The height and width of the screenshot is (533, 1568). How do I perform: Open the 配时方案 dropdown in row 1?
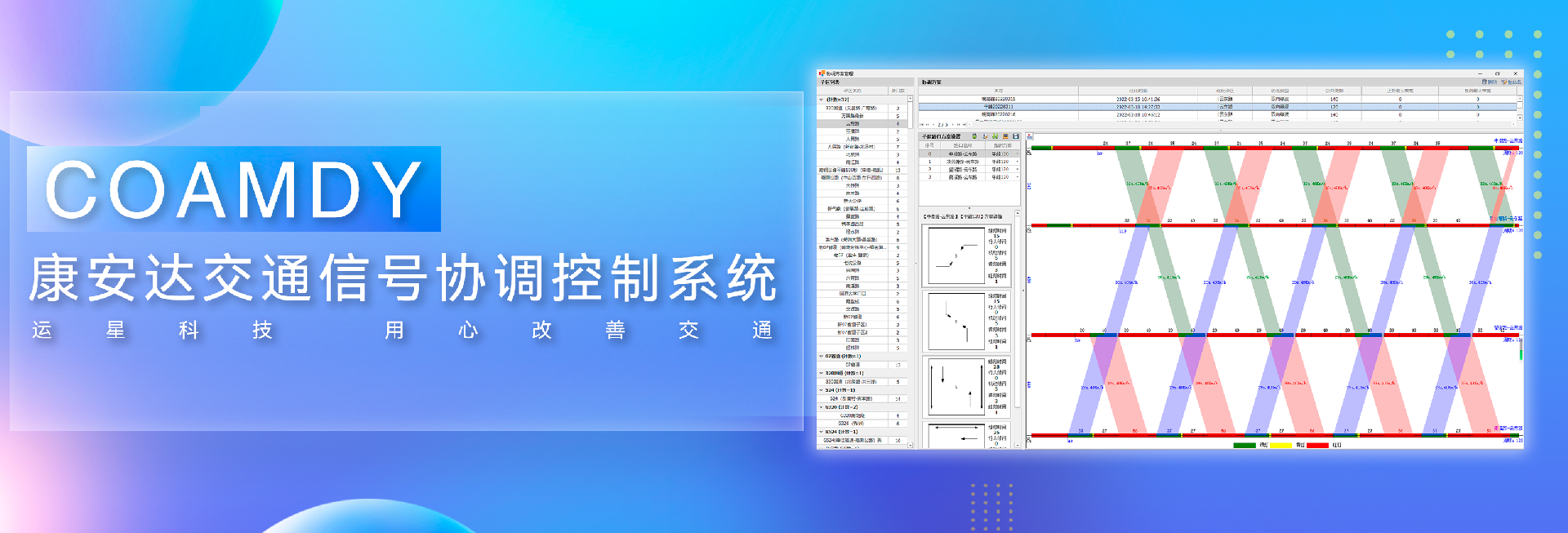1018,162
